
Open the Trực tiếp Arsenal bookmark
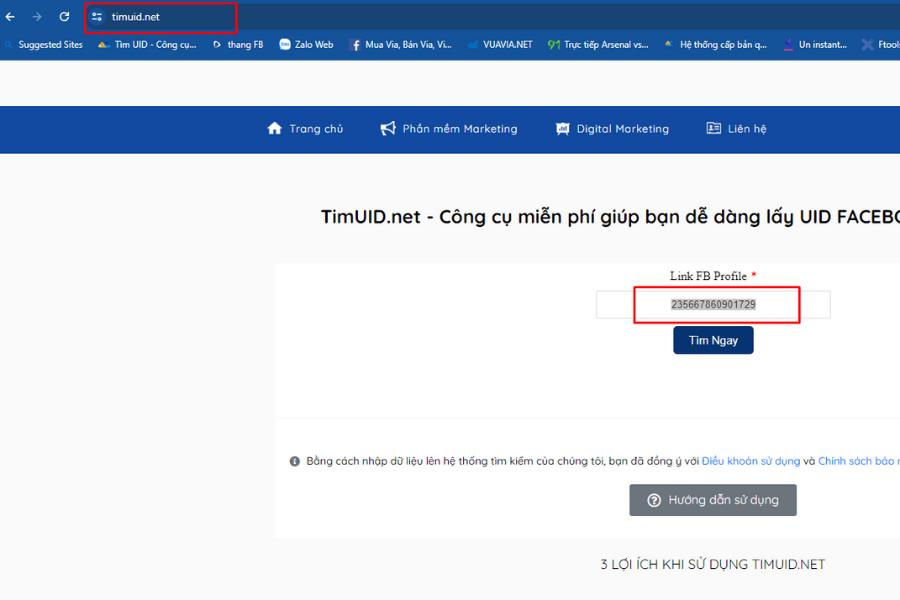click(x=598, y=45)
